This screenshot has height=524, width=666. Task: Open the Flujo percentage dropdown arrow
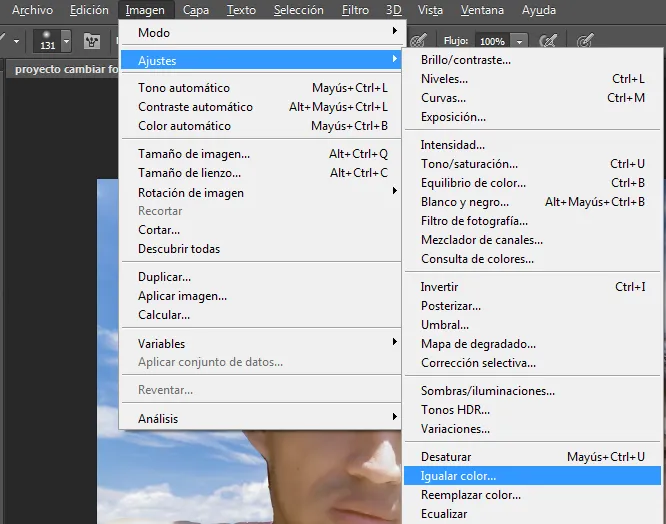pyautogui.click(x=519, y=42)
